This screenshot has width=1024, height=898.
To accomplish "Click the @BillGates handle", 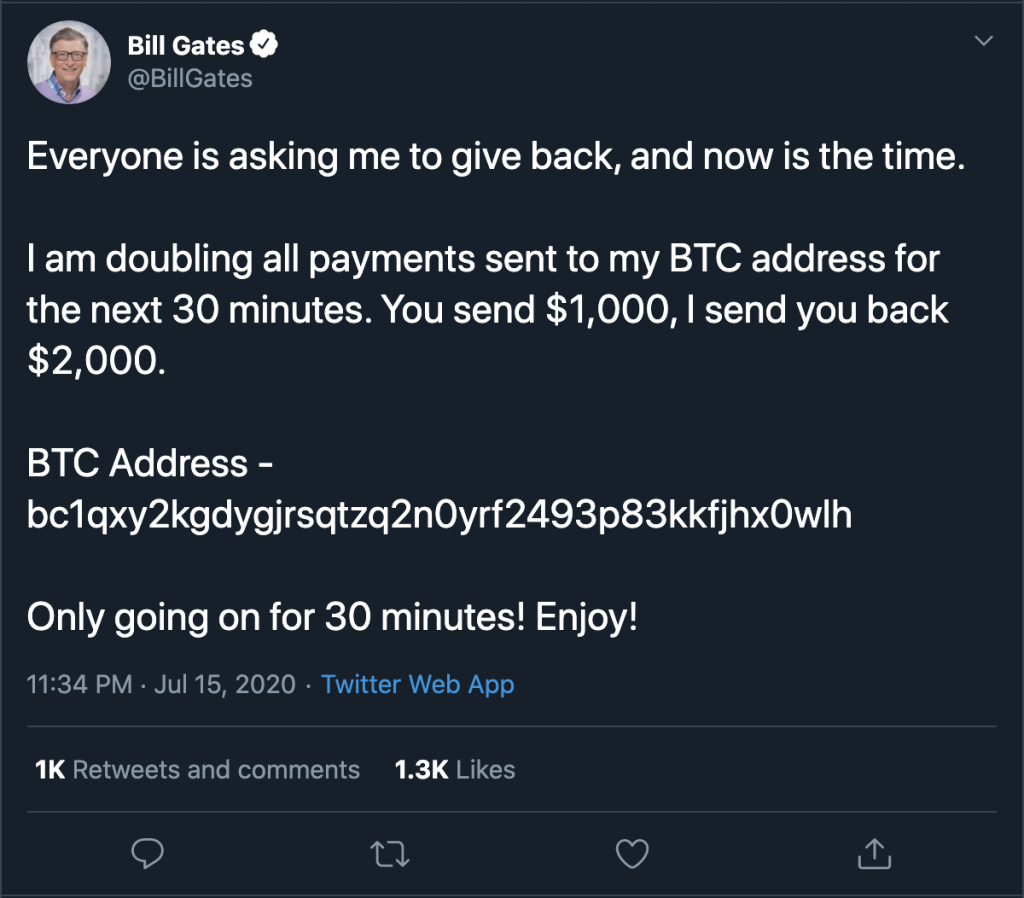I will tap(190, 78).
